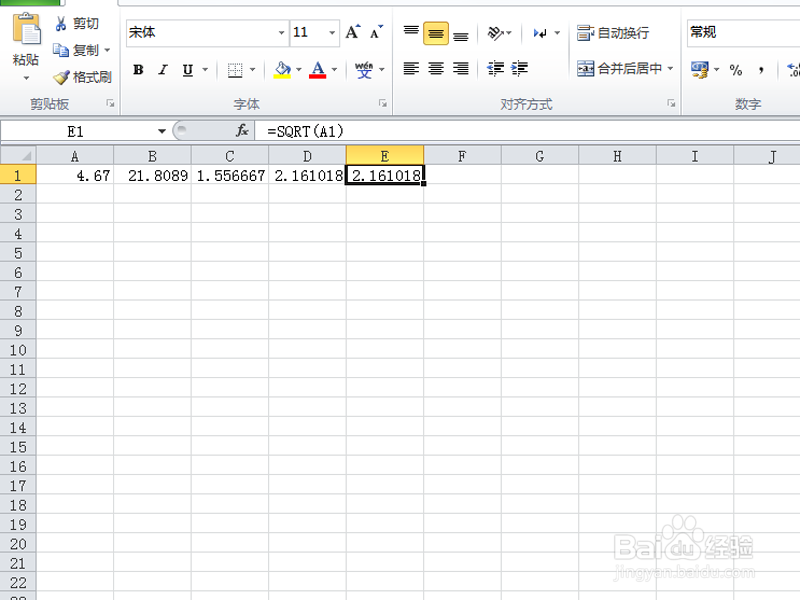The width and height of the screenshot is (800, 600).
Task: Open font dialog launcher in 字体 group
Action: click(x=383, y=104)
